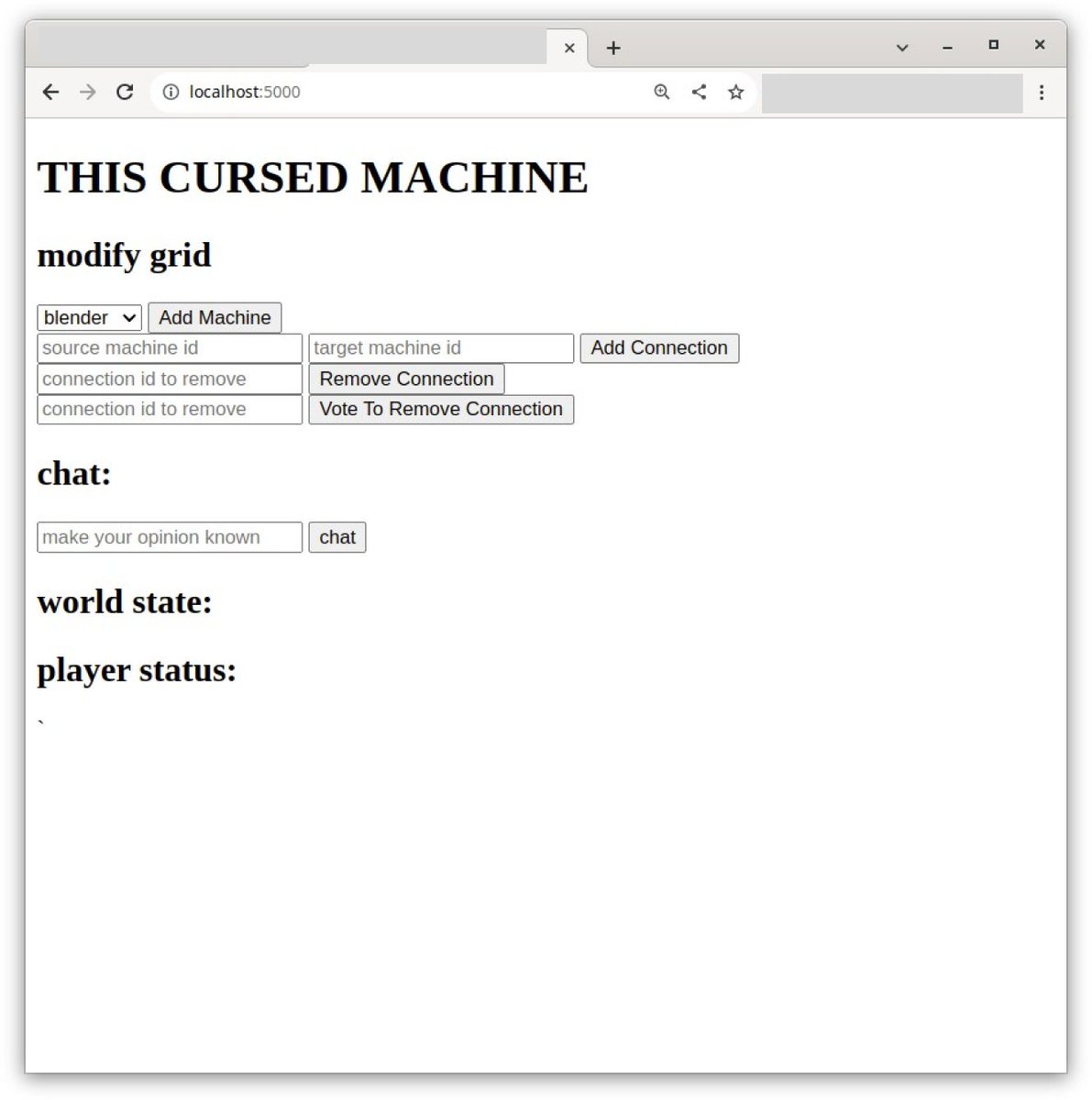This screenshot has height=1100, width=1092.
Task: Click the player status: heading
Action: (x=137, y=670)
